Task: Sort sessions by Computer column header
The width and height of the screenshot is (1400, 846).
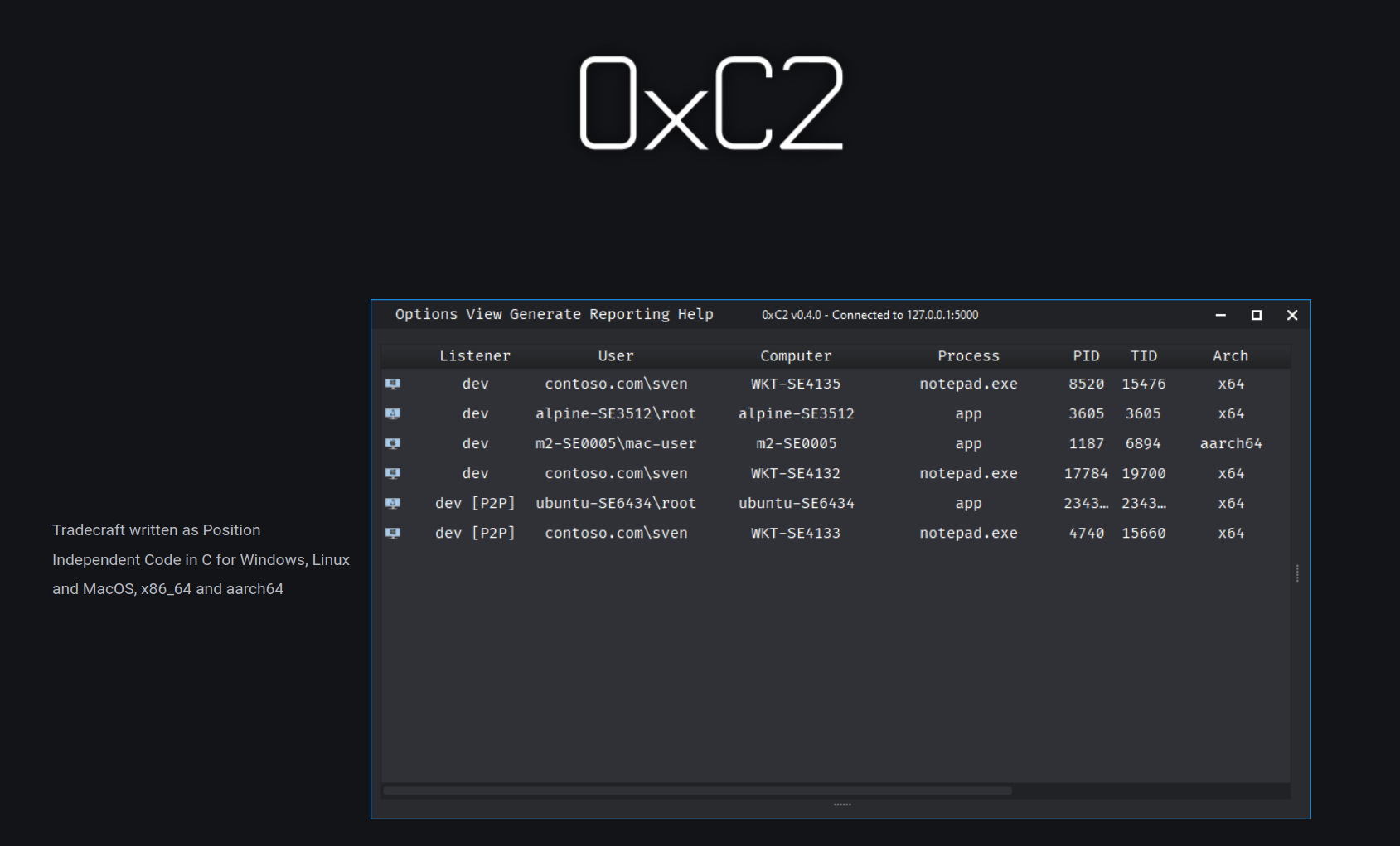Action: 796,355
